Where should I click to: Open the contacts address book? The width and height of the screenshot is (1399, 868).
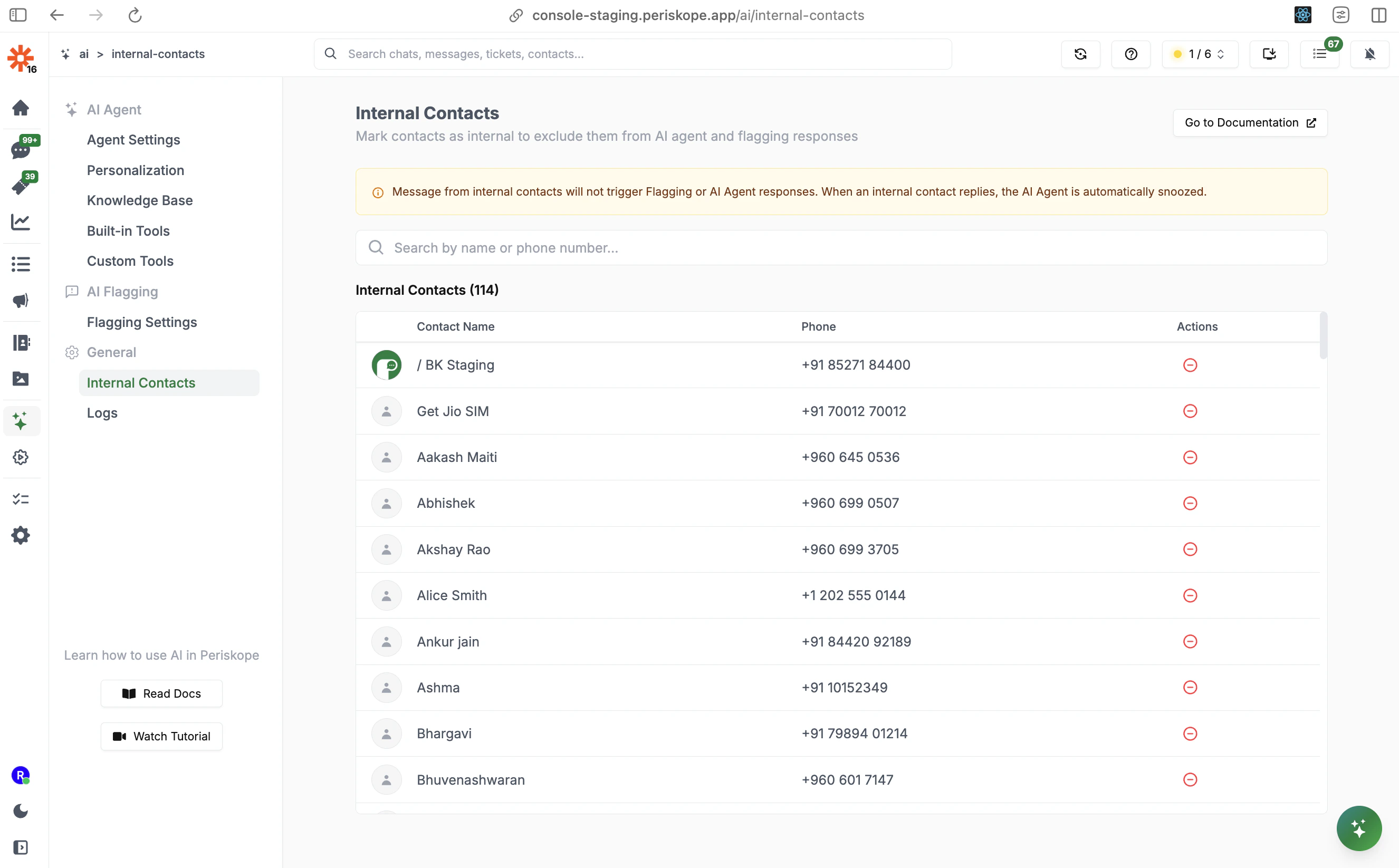point(21,343)
